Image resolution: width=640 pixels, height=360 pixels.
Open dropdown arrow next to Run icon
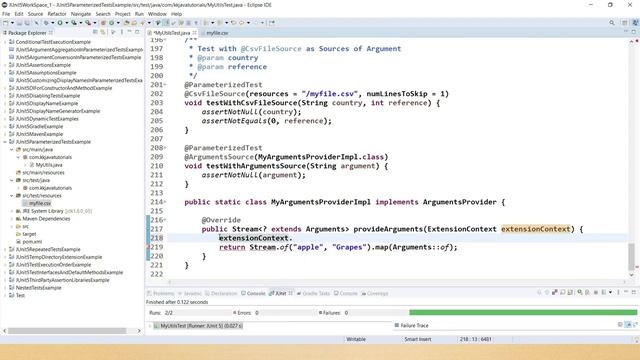[67, 23]
